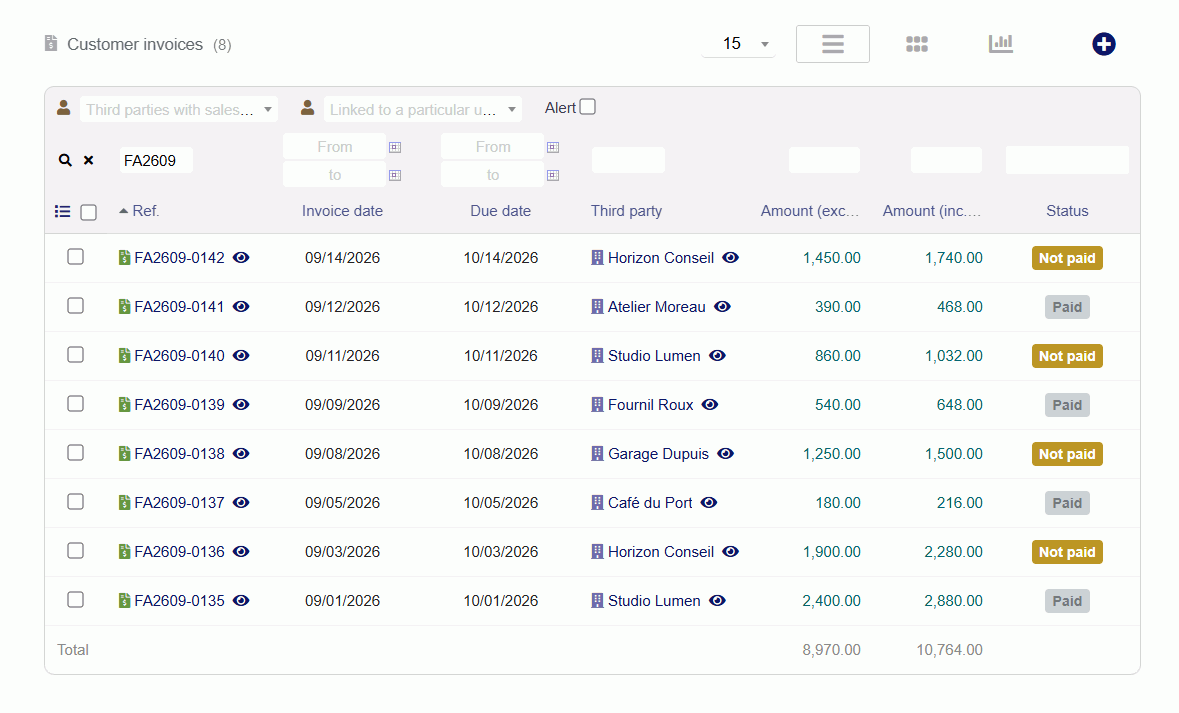The width and height of the screenshot is (1179, 713).
Task: Click eye icon next to Garage Dupuis
Action: click(726, 453)
